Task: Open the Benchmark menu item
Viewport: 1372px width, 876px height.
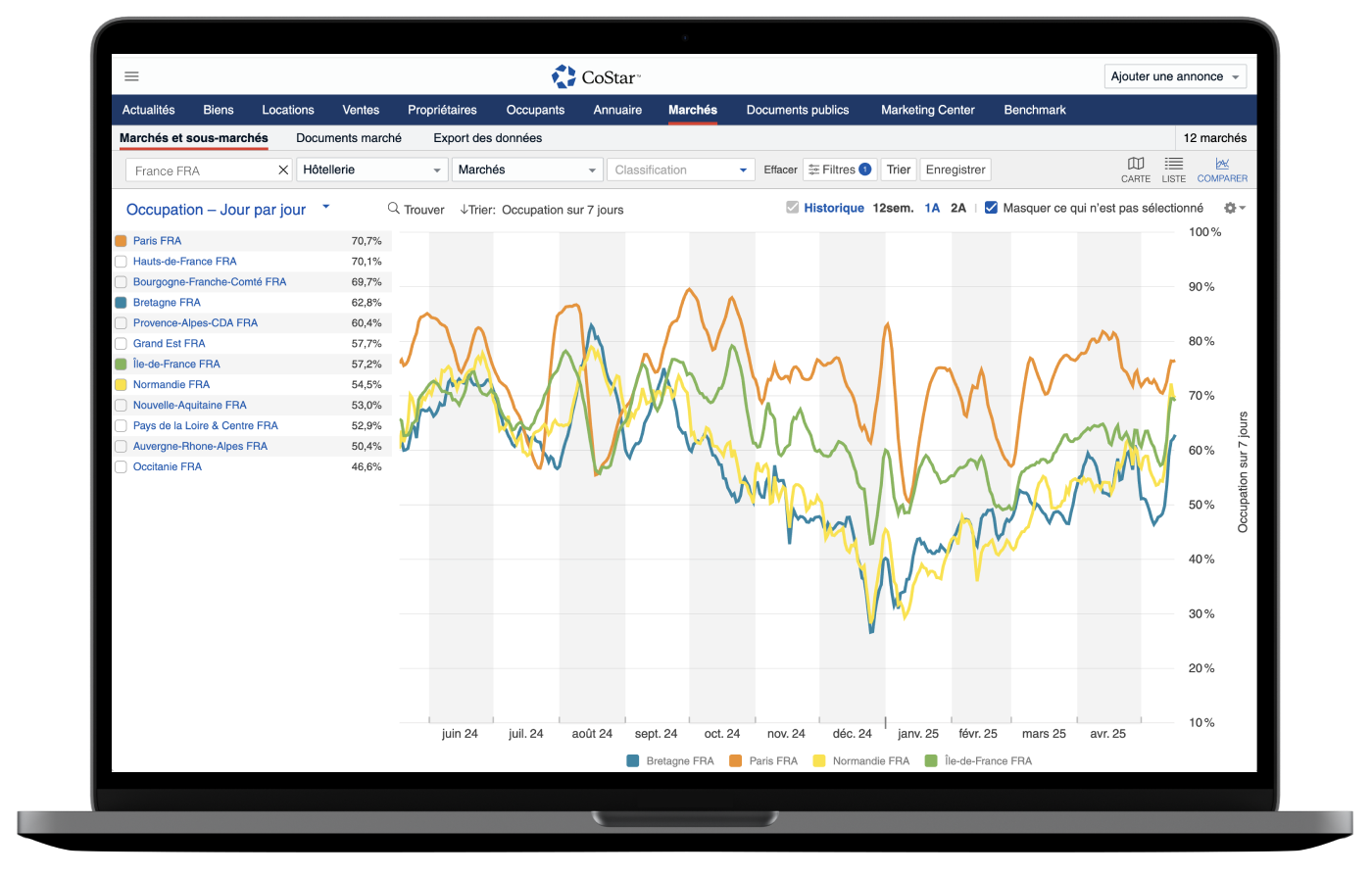Action: click(1034, 110)
